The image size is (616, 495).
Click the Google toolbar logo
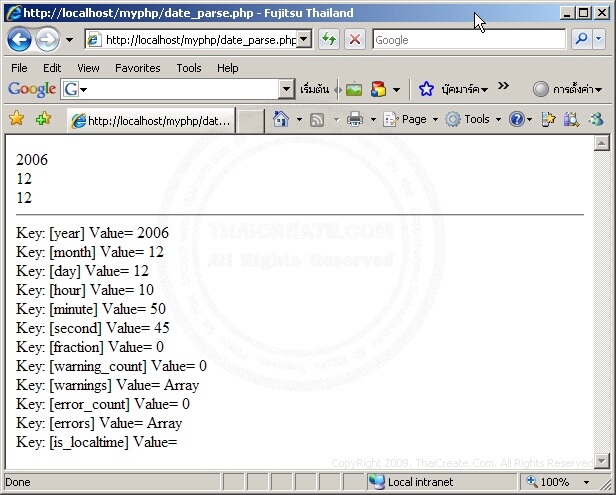click(x=32, y=89)
